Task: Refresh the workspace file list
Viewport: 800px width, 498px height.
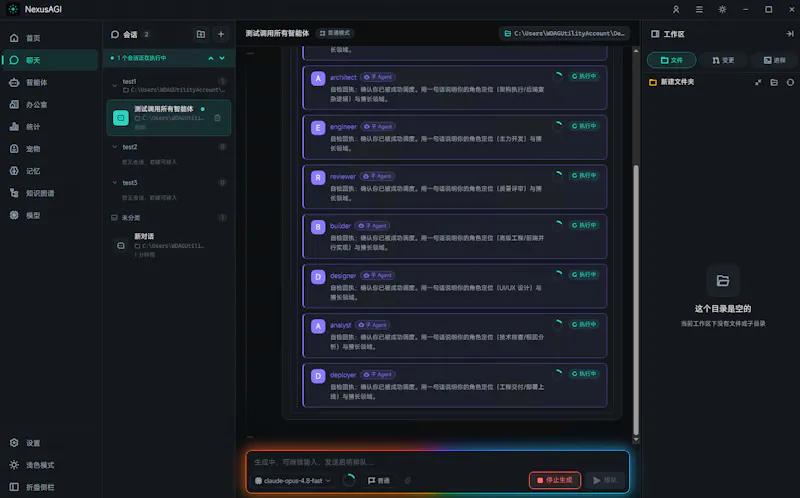Action: tap(790, 82)
